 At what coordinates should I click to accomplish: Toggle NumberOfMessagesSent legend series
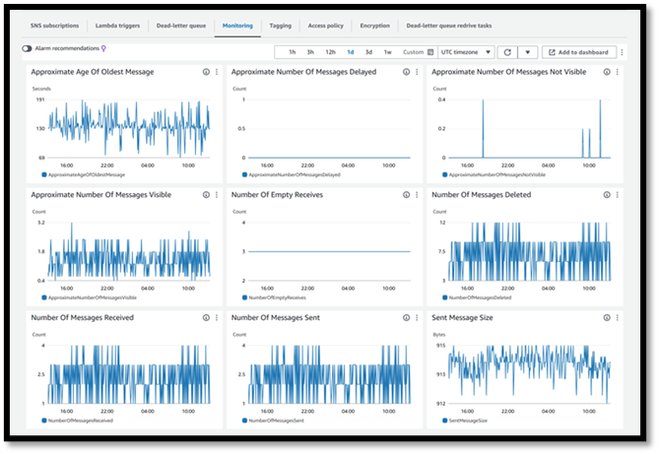pos(273,420)
